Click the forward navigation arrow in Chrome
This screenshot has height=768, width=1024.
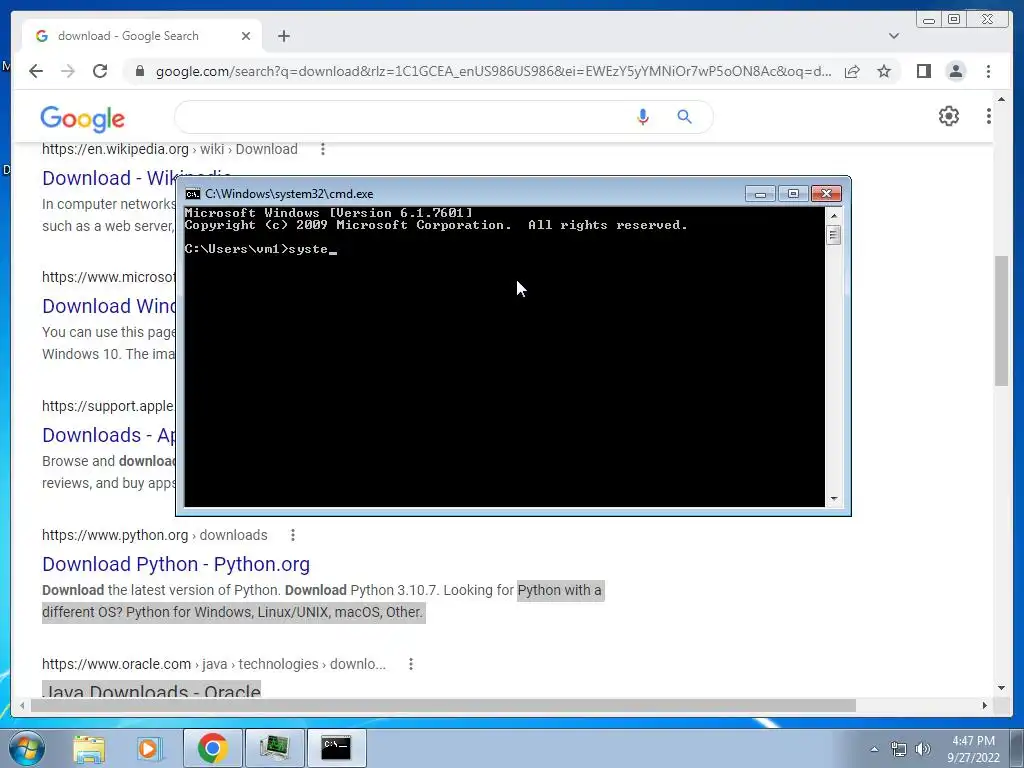(x=68, y=71)
